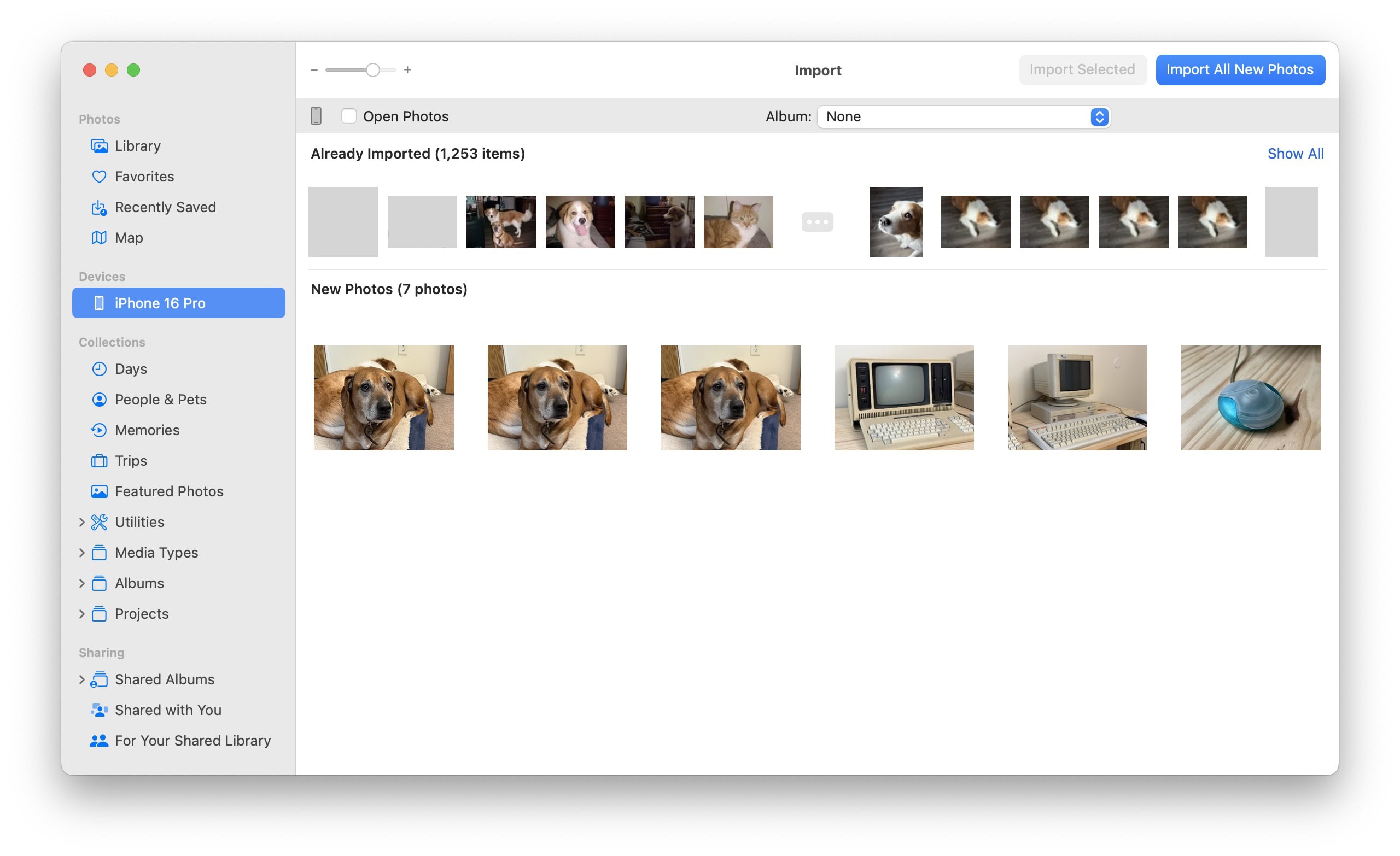Click Import All New Photos button
The width and height of the screenshot is (1400, 856).
tap(1240, 70)
